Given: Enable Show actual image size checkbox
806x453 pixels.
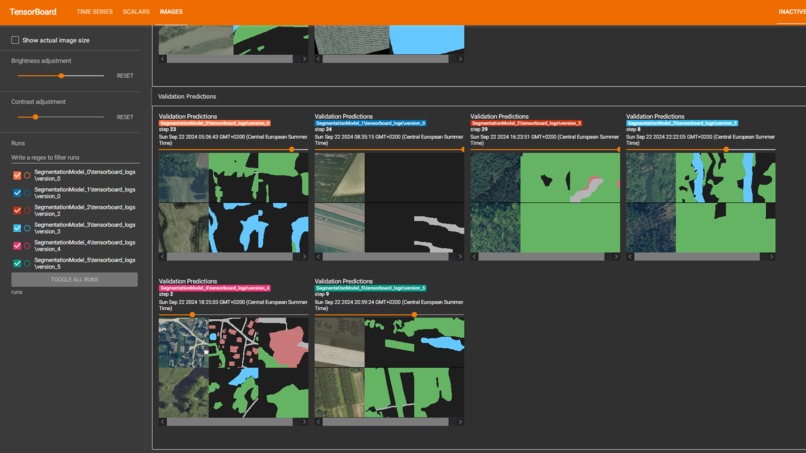Looking at the screenshot, I should 15,40.
